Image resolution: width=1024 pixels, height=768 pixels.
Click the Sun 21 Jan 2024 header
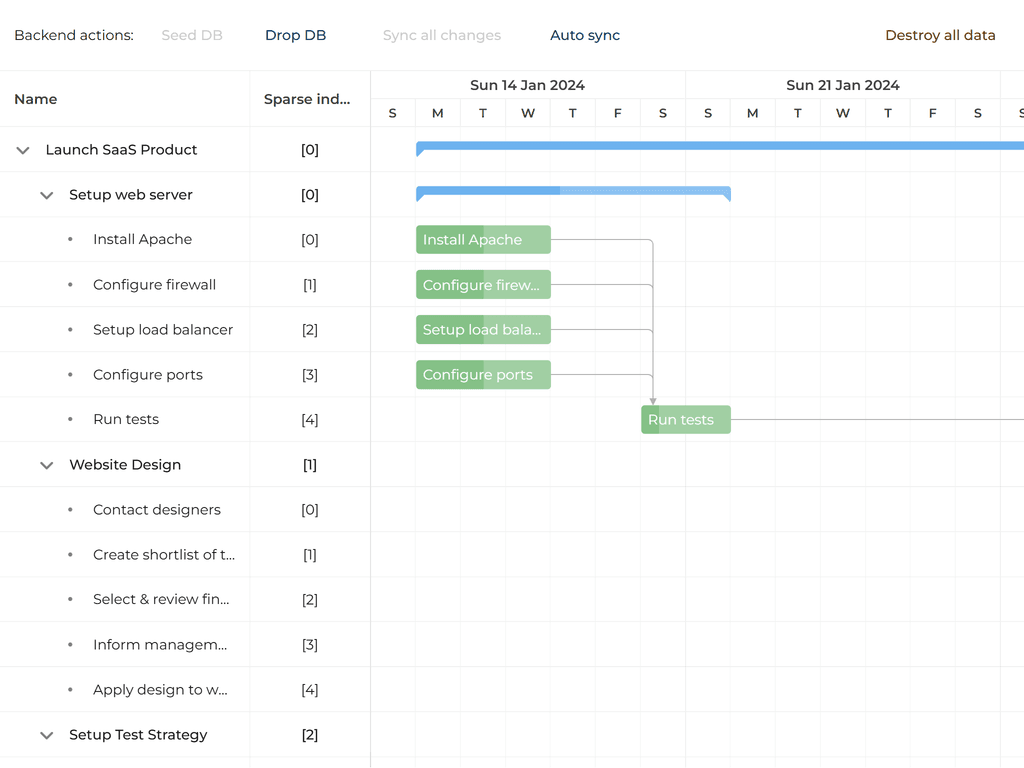point(843,85)
